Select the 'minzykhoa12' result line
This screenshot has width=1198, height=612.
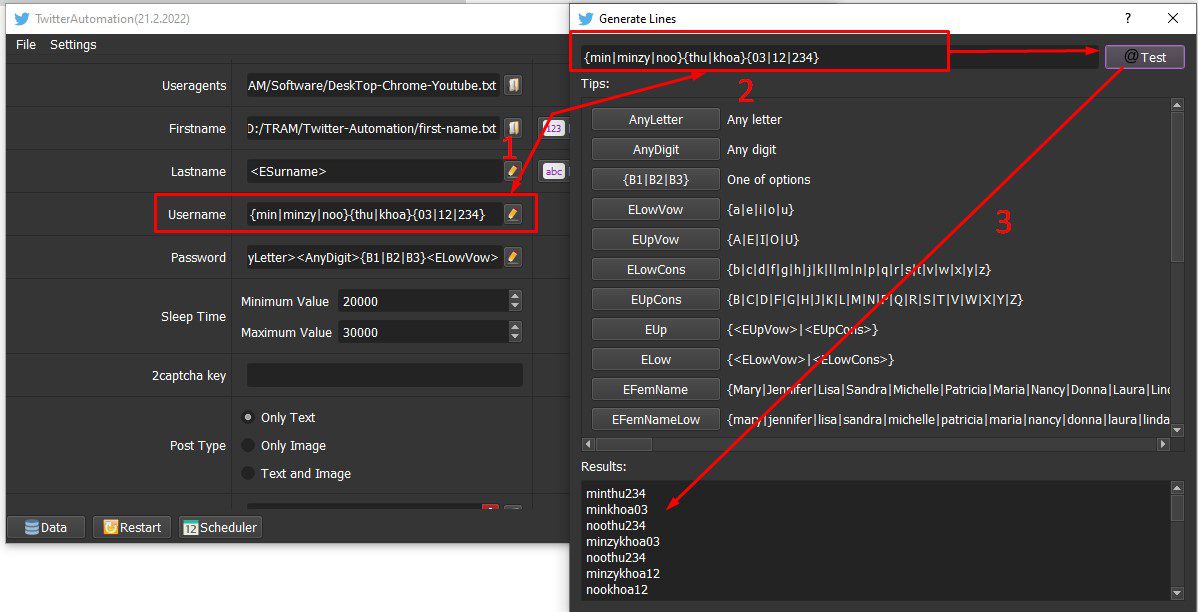click(623, 574)
